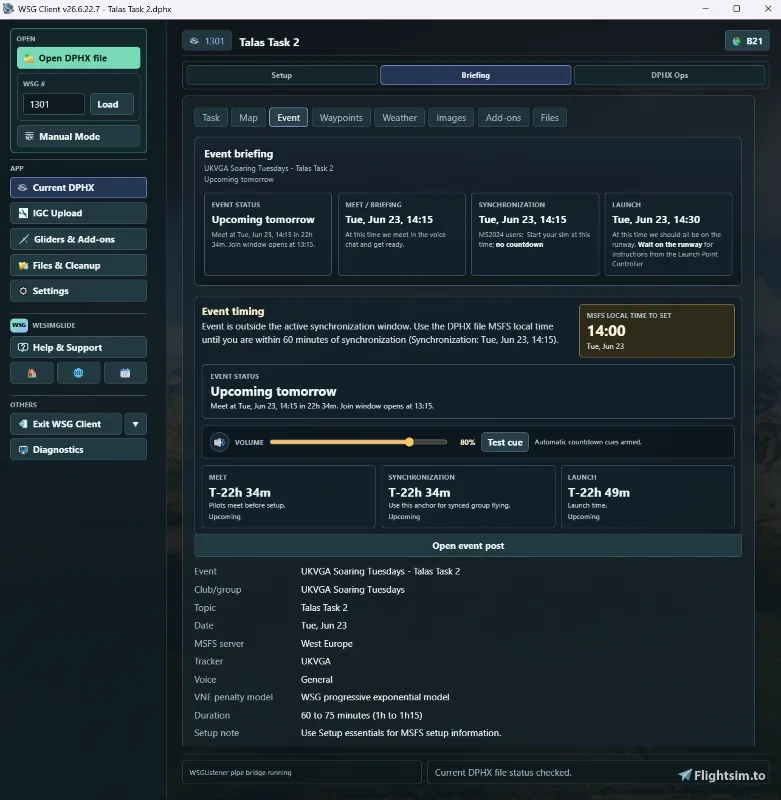781x800 pixels.
Task: Click 'WSGListener pipe bridge running' status
Action: pos(240,772)
